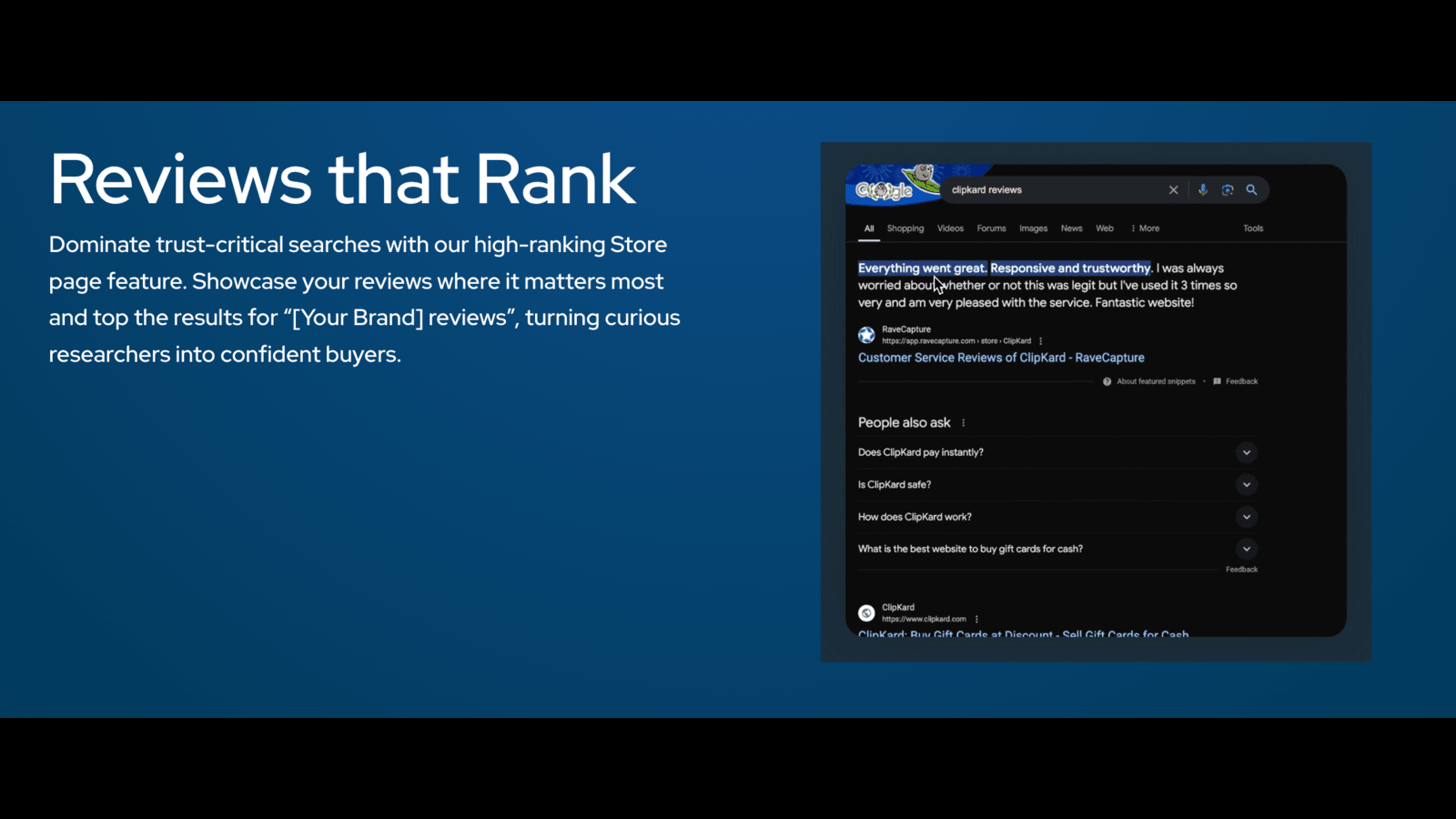Viewport: 1456px width, 819px height.
Task: Click the question text 'Is ClipKard safe?'
Action: (x=895, y=485)
